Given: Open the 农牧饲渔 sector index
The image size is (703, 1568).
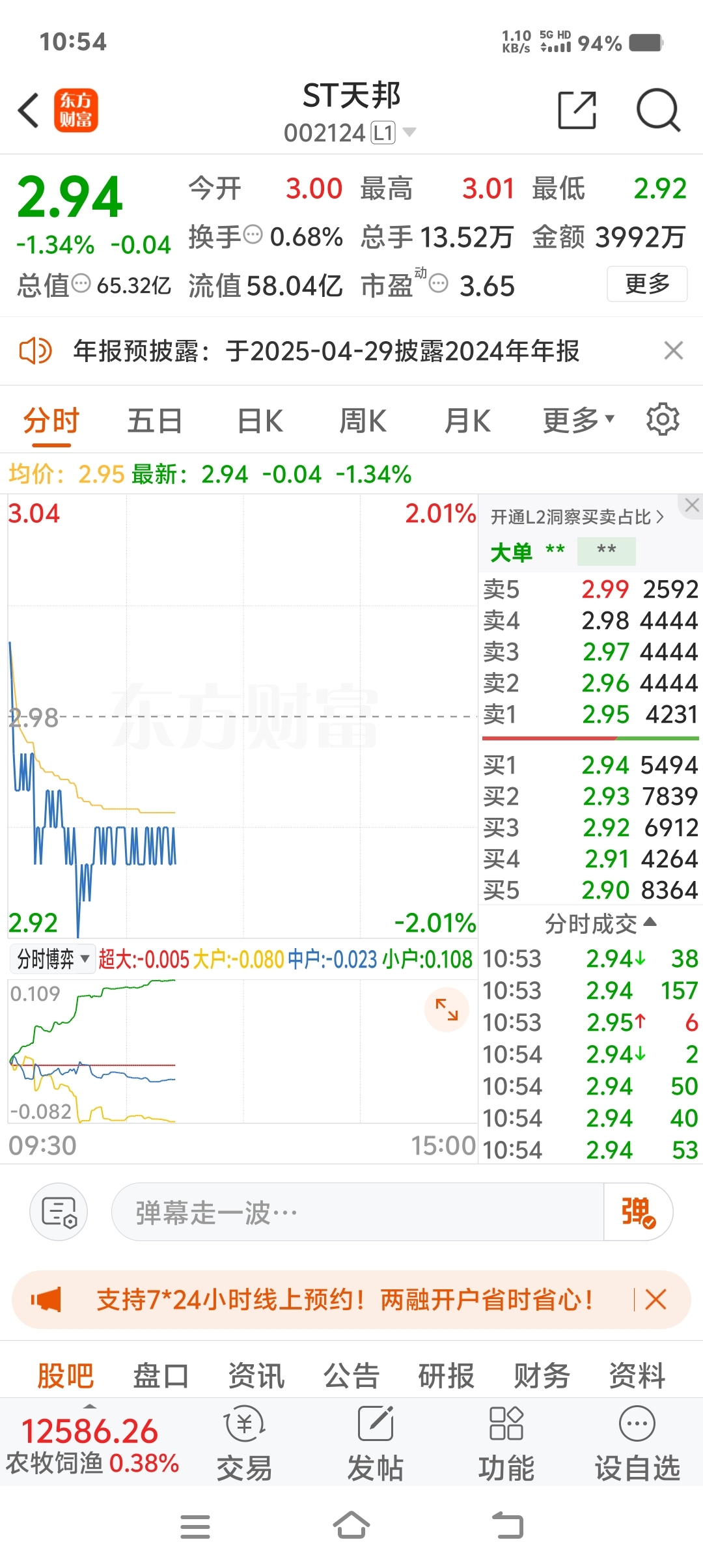Looking at the screenshot, I should pyautogui.click(x=92, y=1446).
